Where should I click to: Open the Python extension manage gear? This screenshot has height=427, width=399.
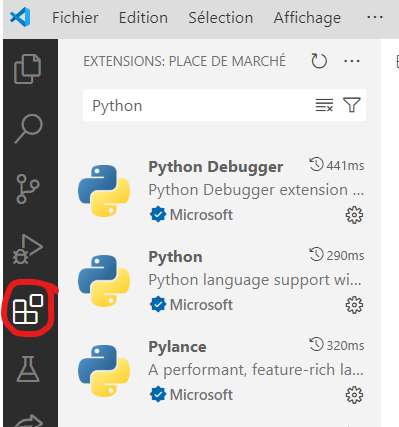(354, 305)
